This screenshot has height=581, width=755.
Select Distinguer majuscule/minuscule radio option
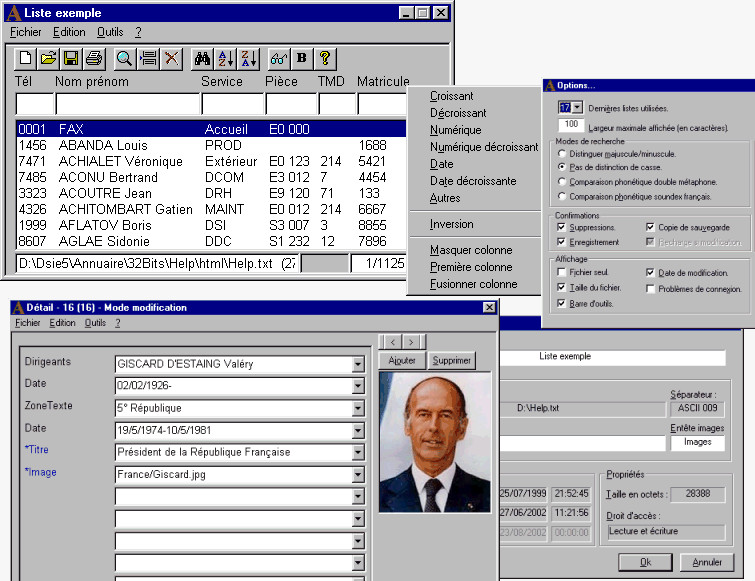pos(561,154)
